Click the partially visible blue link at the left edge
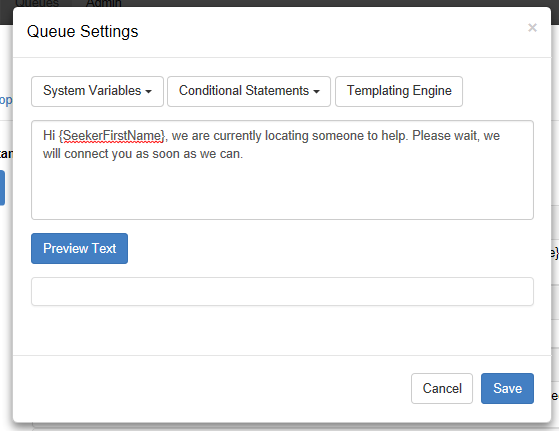 click(6, 101)
